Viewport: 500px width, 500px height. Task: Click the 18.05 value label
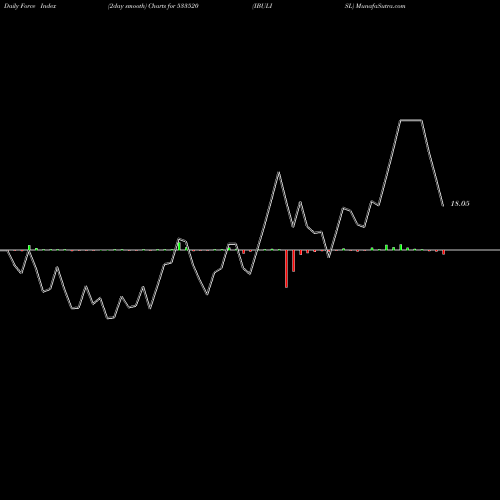(x=460, y=203)
